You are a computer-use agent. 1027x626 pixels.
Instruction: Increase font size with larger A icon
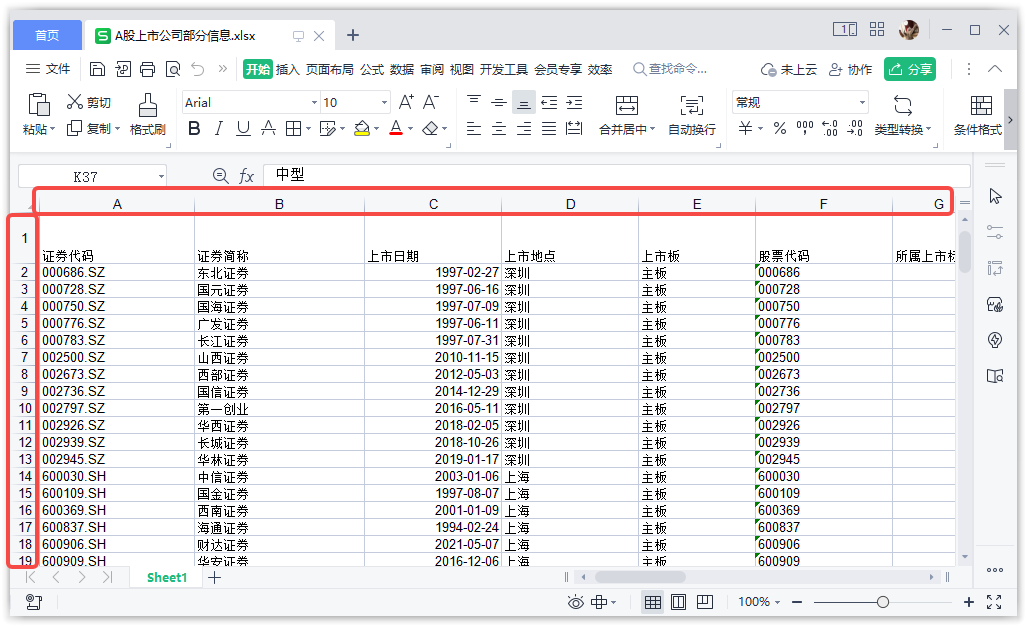point(406,102)
